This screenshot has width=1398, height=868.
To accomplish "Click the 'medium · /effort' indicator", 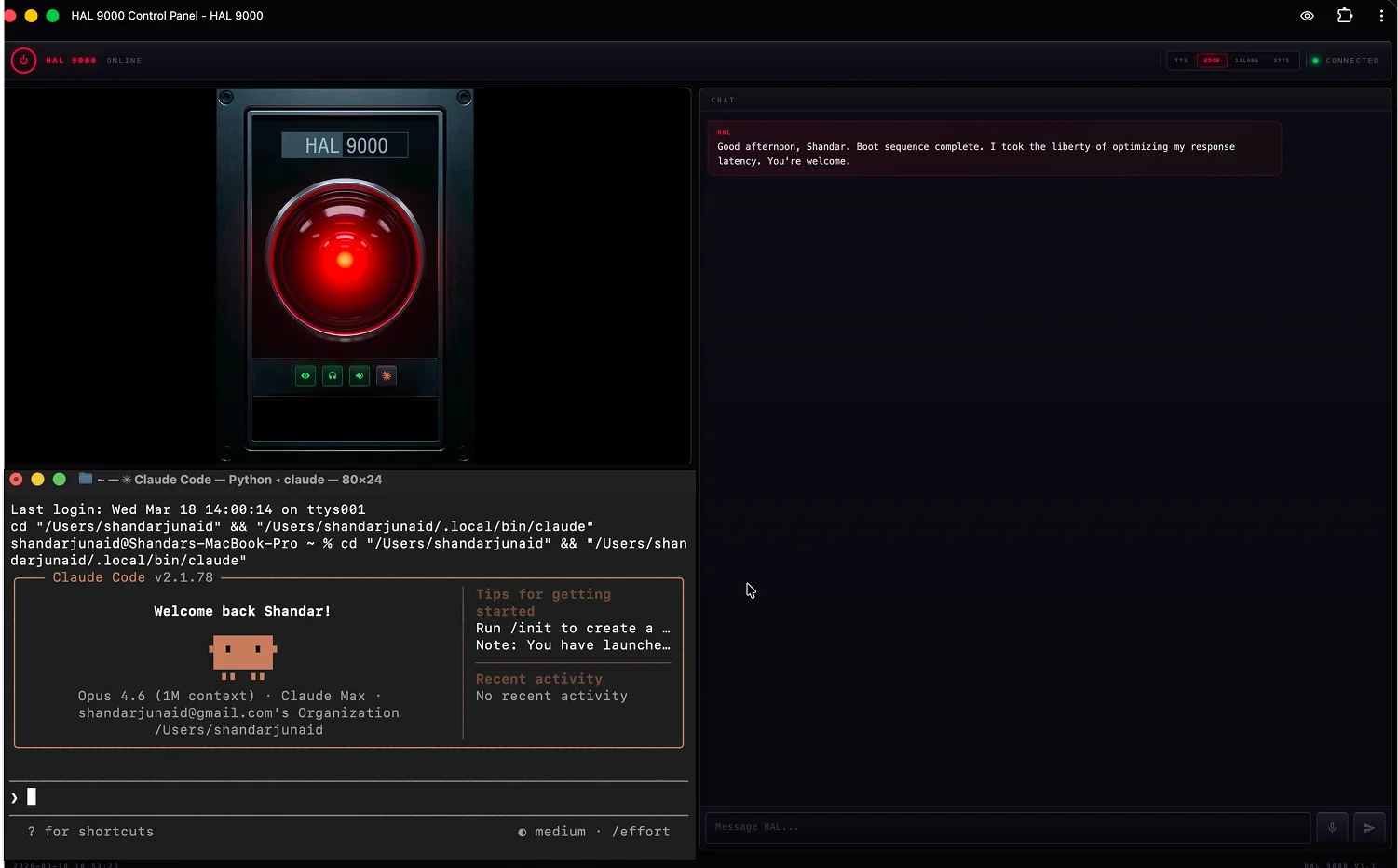I will click(594, 832).
